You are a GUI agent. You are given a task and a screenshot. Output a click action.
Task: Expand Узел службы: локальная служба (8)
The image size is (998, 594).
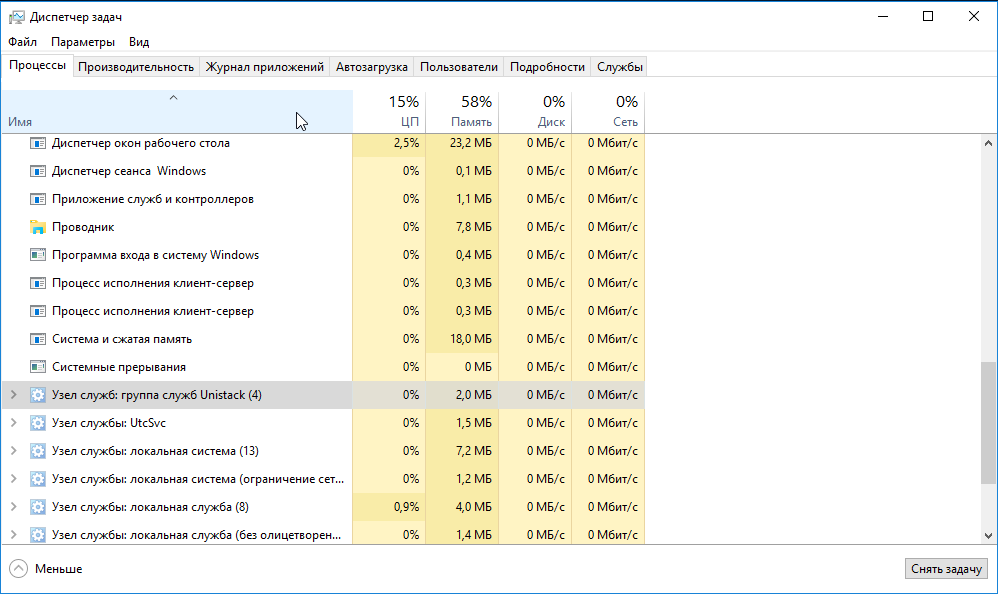[13, 507]
